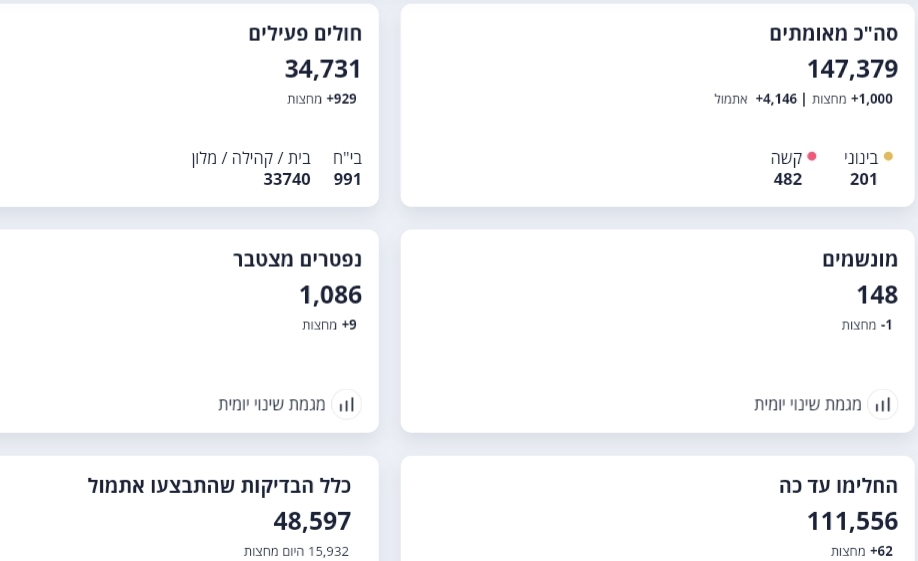Viewport: 918px width, 561px height.
Task: Click the קשה severe count 482
Action: [788, 179]
